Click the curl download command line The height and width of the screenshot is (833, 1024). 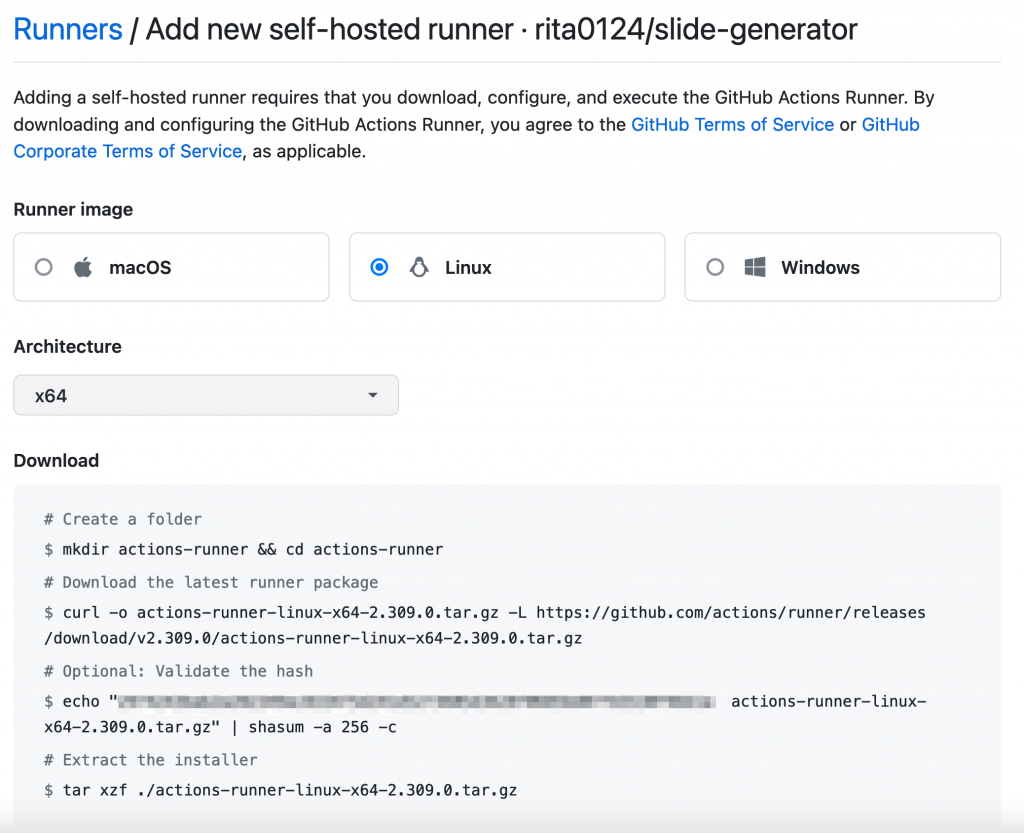[485, 625]
